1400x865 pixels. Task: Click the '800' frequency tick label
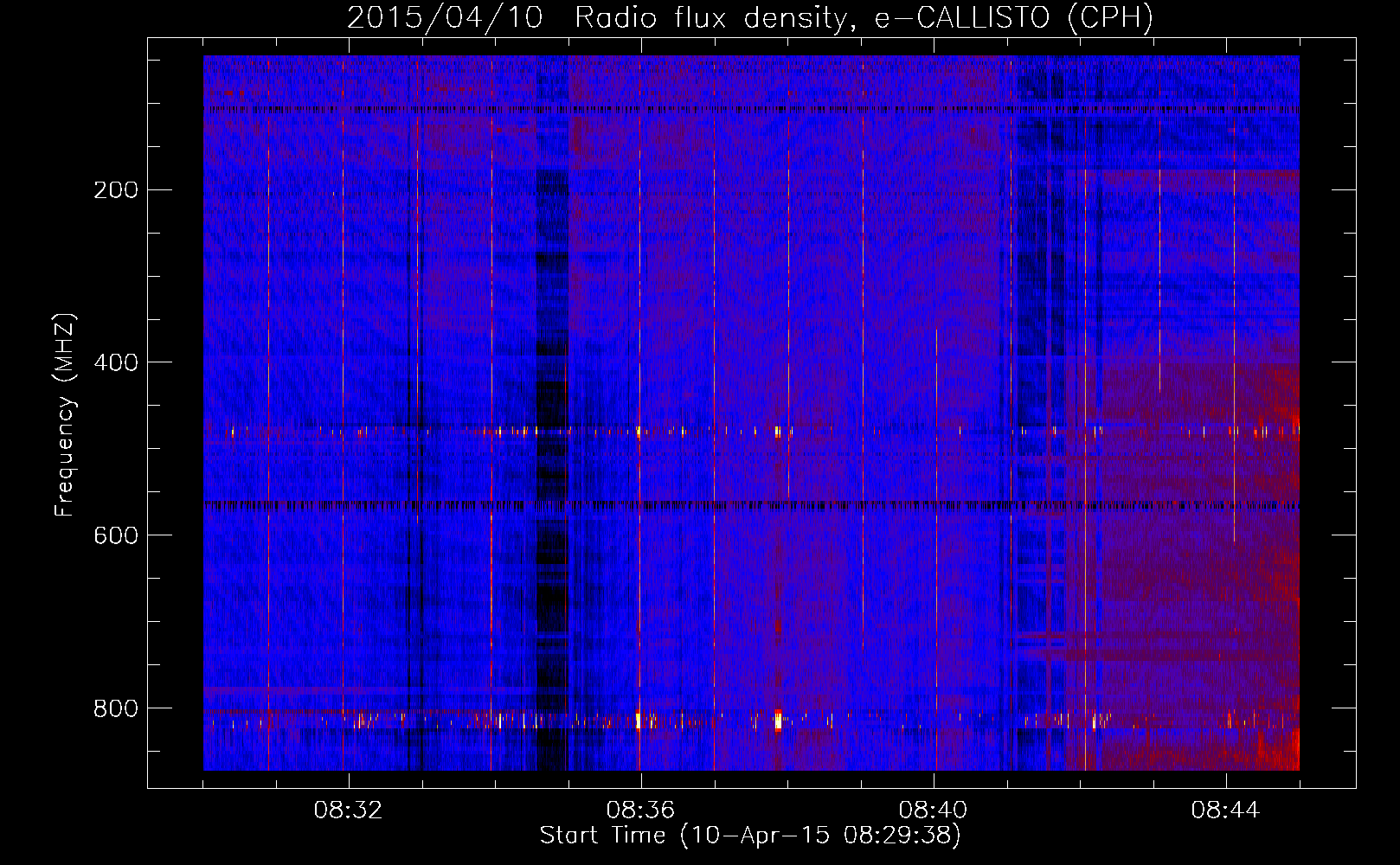(x=116, y=708)
